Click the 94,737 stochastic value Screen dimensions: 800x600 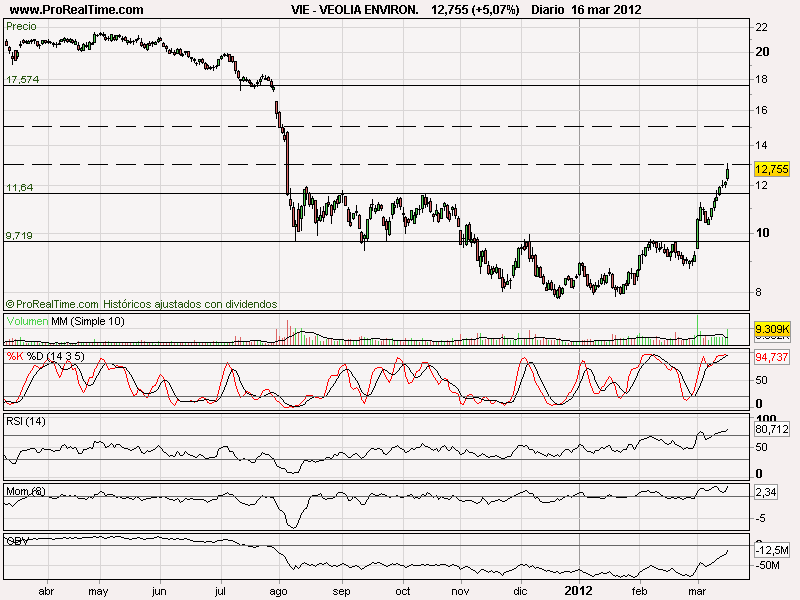pyautogui.click(x=771, y=357)
